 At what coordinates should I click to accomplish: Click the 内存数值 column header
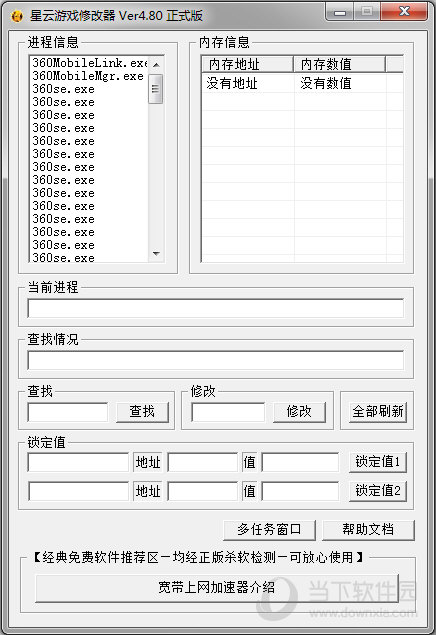tap(339, 64)
